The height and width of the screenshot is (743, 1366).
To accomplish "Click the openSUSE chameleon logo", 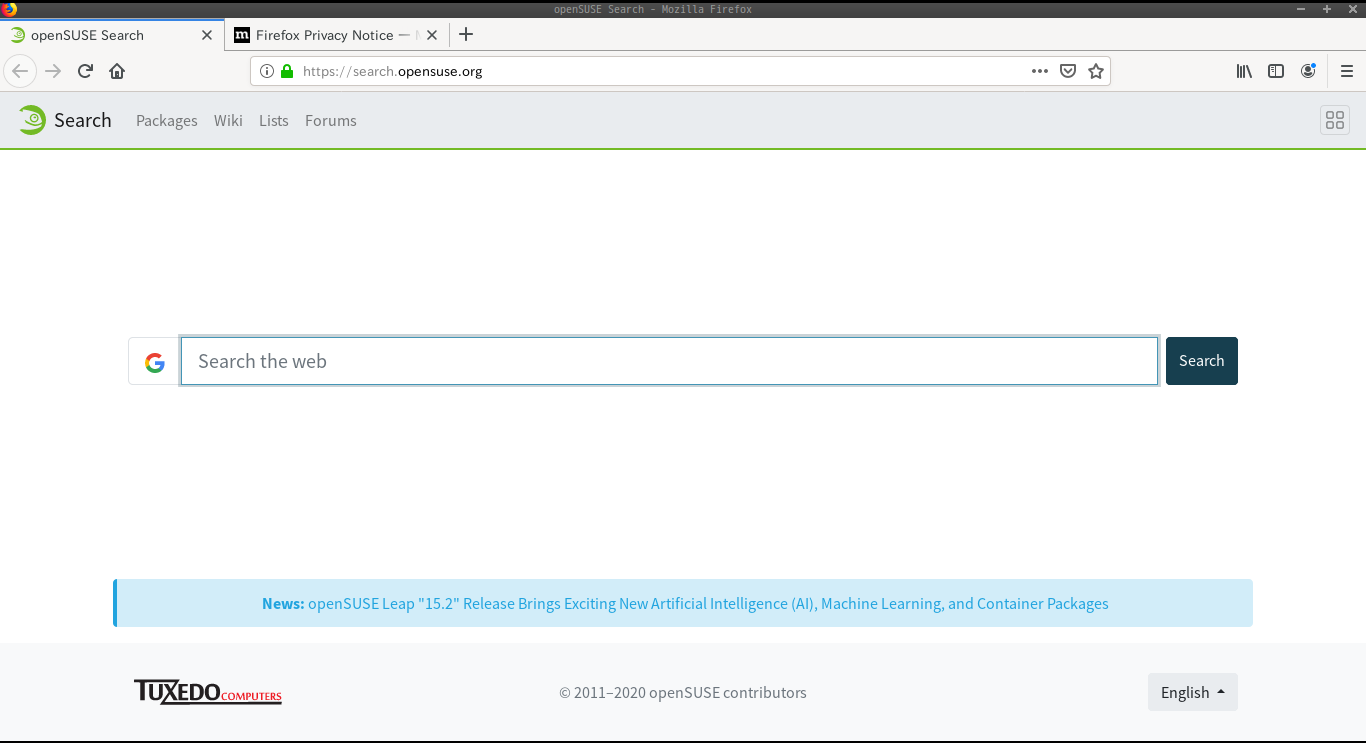I will (x=32, y=120).
